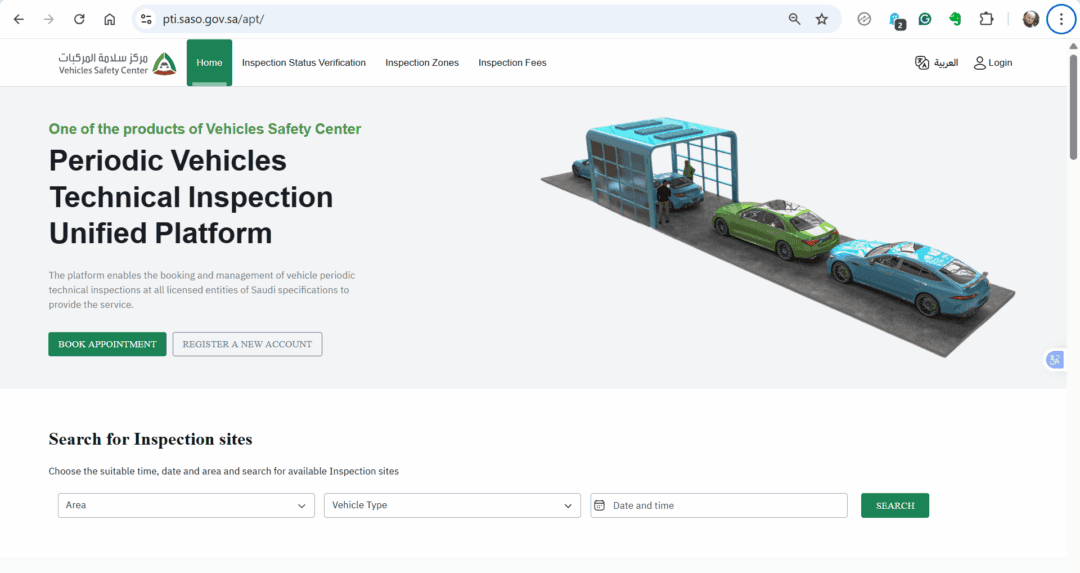The height and width of the screenshot is (573, 1080).
Task: Expand the Area dropdown
Action: (x=186, y=506)
